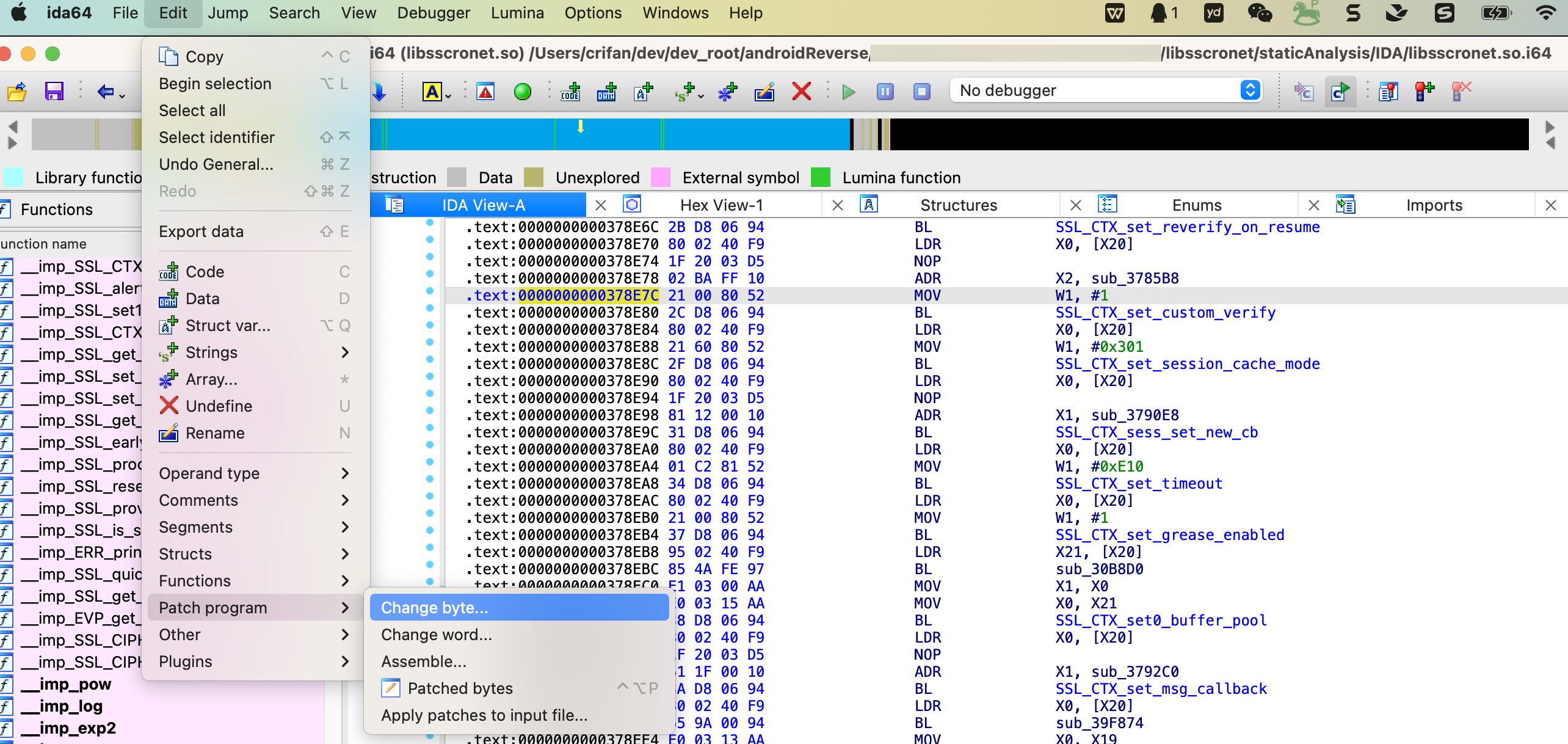Click the IDA View-A tab icon
This screenshot has width=1568, height=744.
(394, 205)
